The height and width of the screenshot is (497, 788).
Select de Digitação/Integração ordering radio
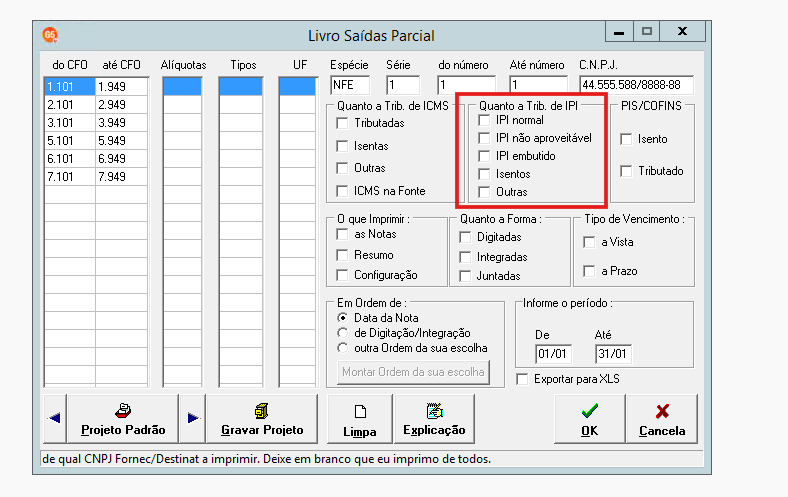pyautogui.click(x=342, y=333)
